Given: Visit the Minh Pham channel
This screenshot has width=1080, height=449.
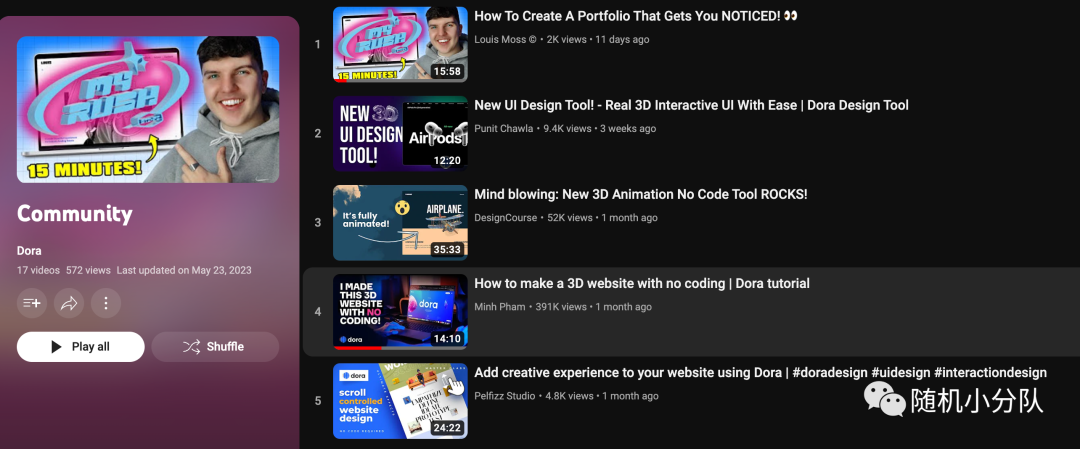Looking at the screenshot, I should [500, 306].
